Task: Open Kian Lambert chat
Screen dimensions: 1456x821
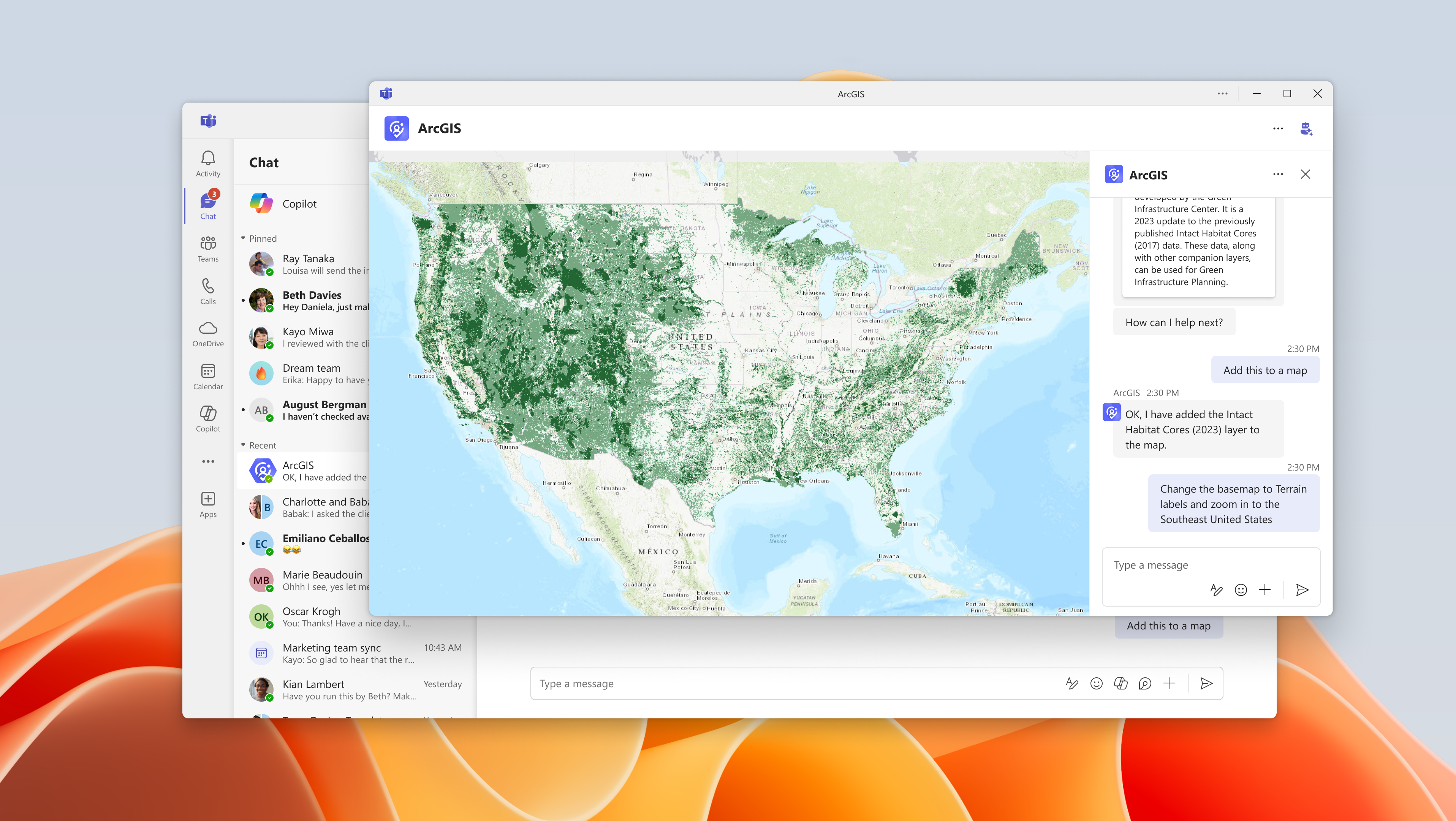Action: (356, 690)
